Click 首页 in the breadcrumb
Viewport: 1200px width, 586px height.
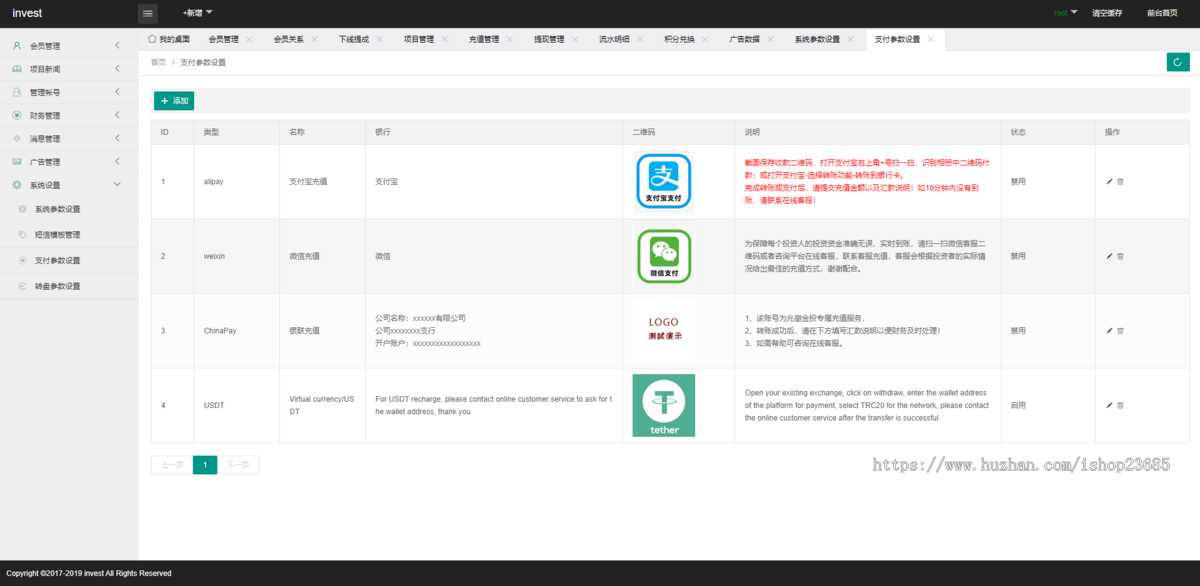158,62
